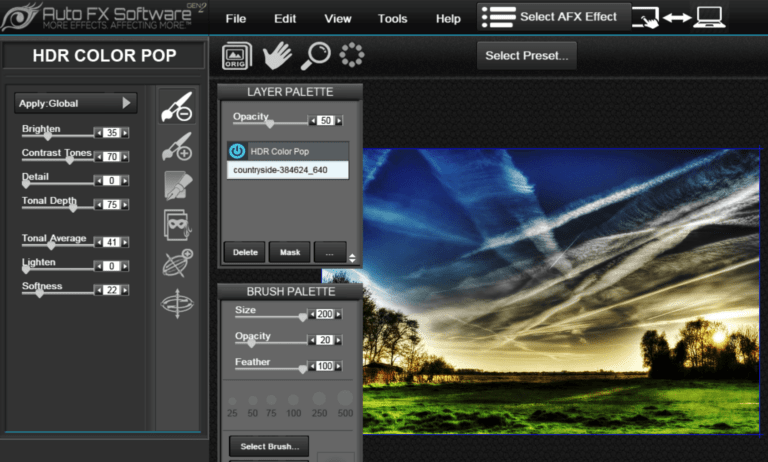Expand the Apply:Global dropdown
768x462 pixels.
coord(76,103)
